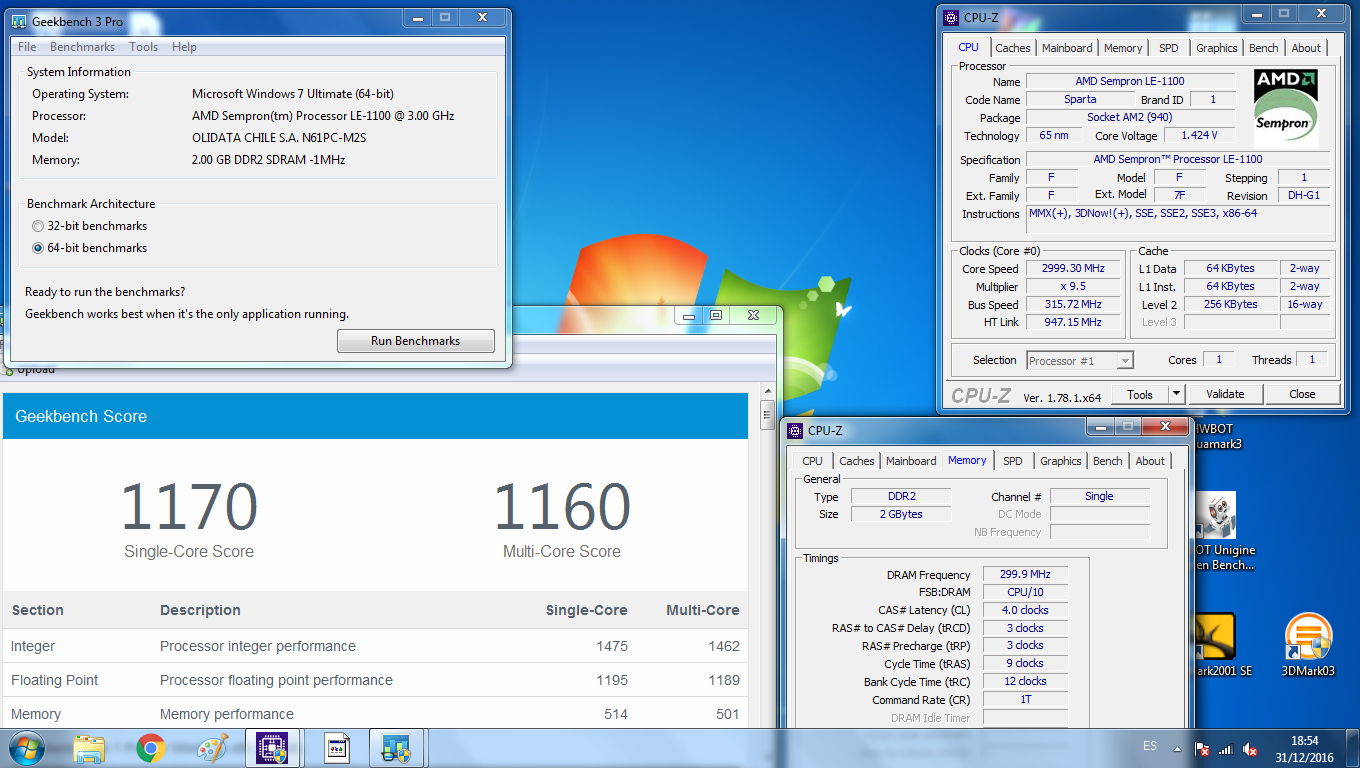The width and height of the screenshot is (1360, 768).
Task: Click the 1170 Single-Core Score
Action: pos(189,507)
